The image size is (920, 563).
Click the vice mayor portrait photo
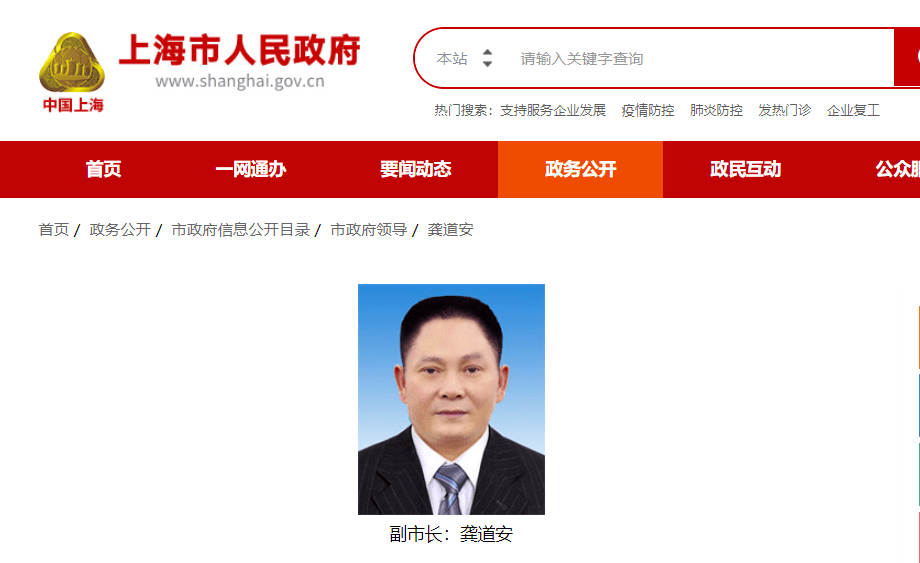coord(451,399)
